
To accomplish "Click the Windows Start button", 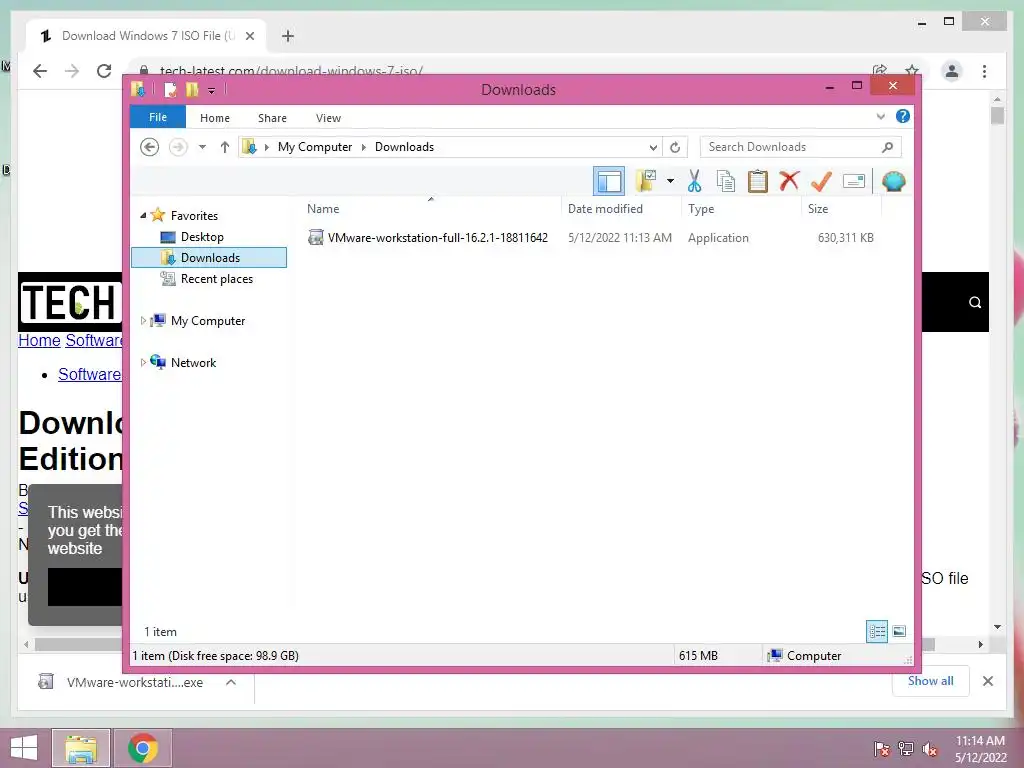I will [x=24, y=748].
